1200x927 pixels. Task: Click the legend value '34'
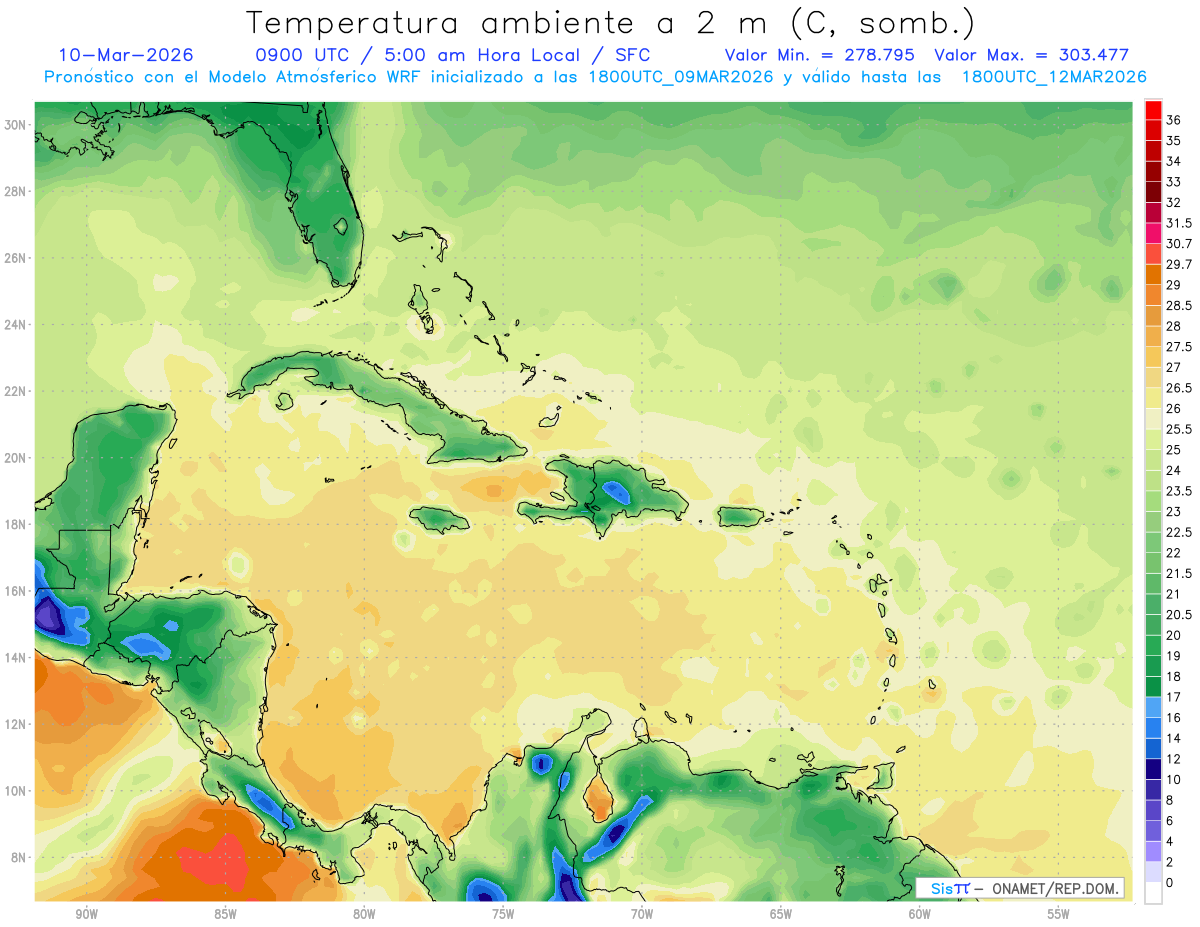pos(1174,161)
